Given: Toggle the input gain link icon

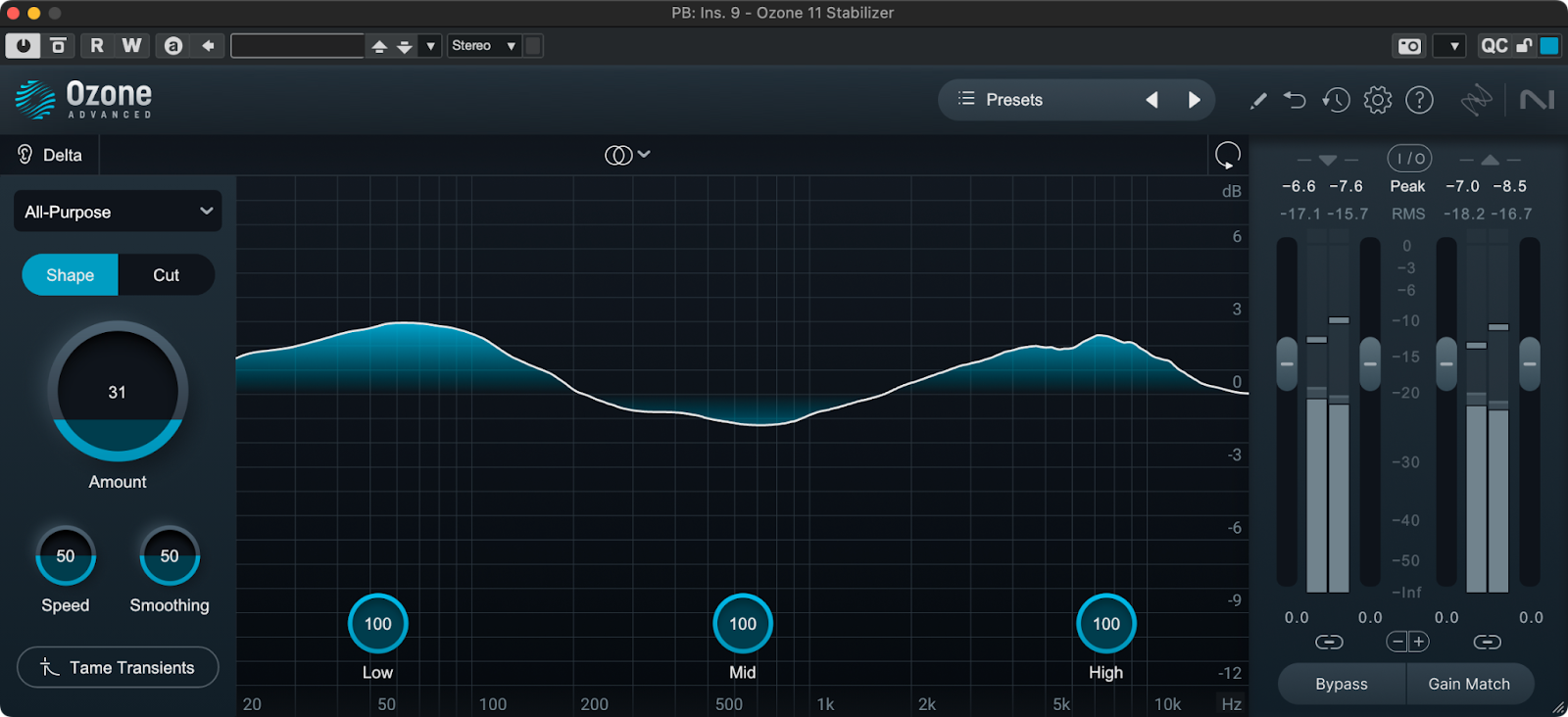Looking at the screenshot, I should 1329,642.
